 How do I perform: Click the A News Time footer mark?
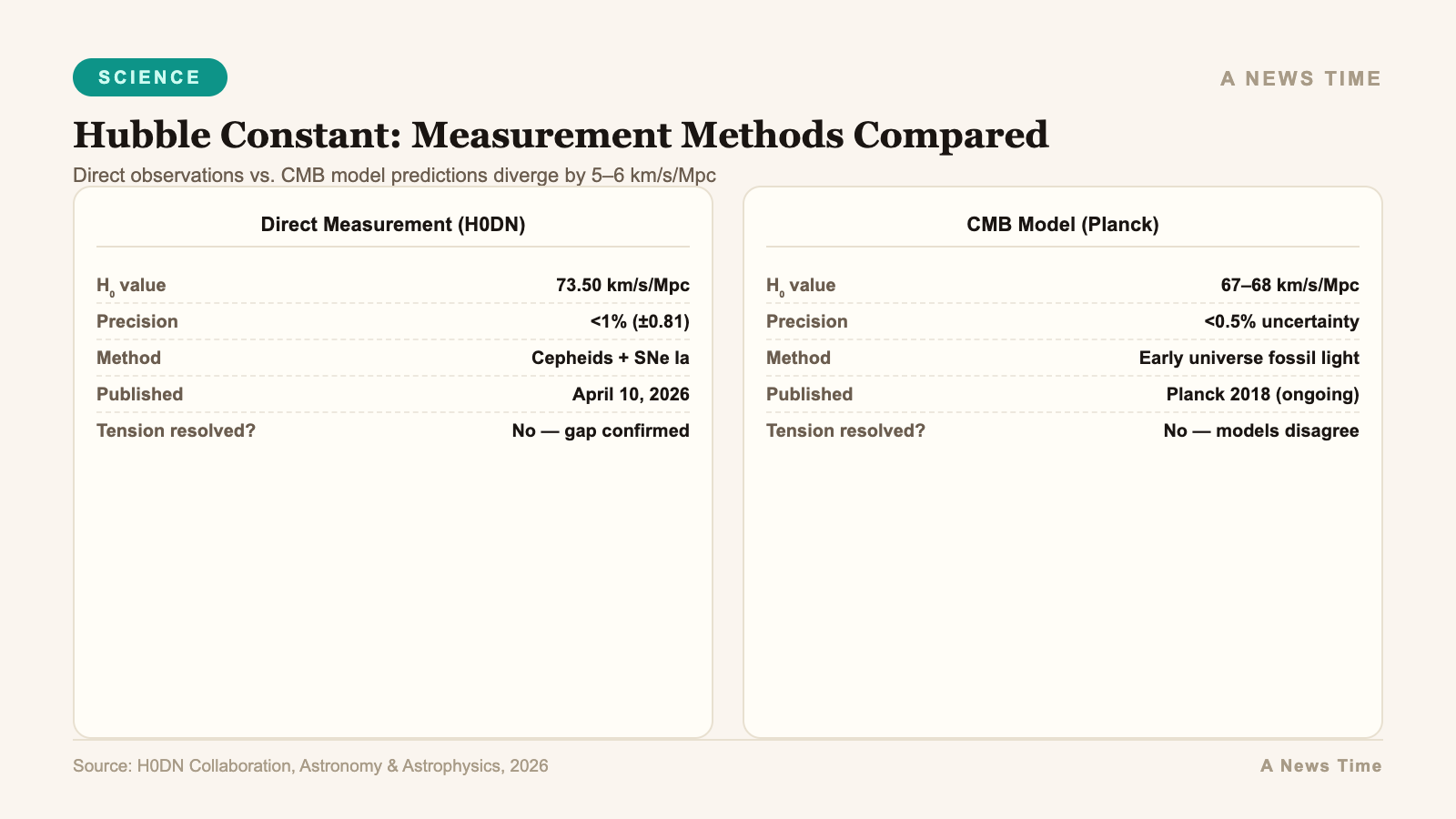pyautogui.click(x=1320, y=765)
